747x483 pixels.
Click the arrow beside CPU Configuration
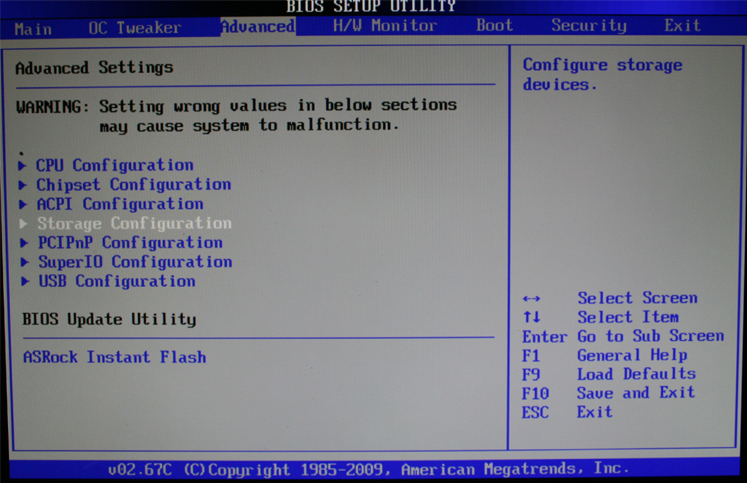22,166
